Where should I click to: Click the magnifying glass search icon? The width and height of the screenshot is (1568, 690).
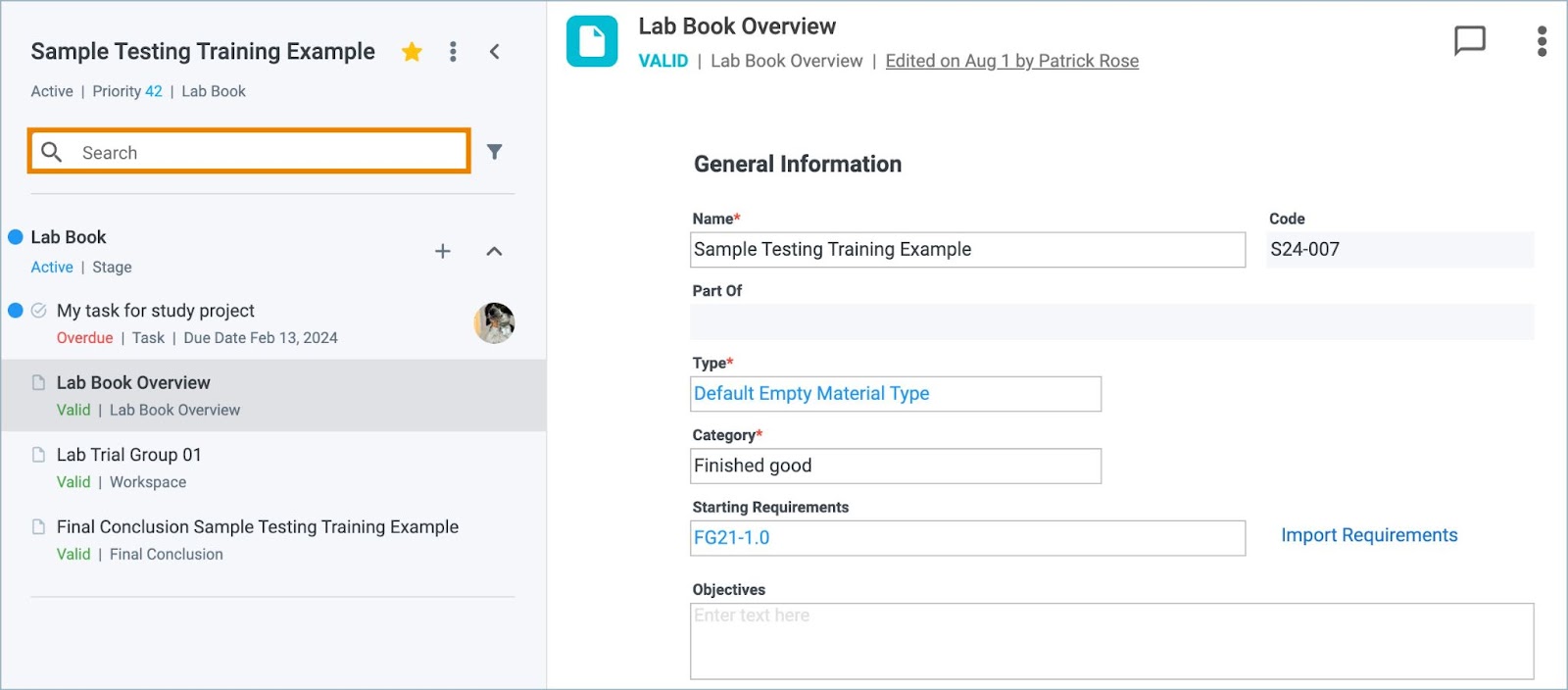pyautogui.click(x=52, y=152)
